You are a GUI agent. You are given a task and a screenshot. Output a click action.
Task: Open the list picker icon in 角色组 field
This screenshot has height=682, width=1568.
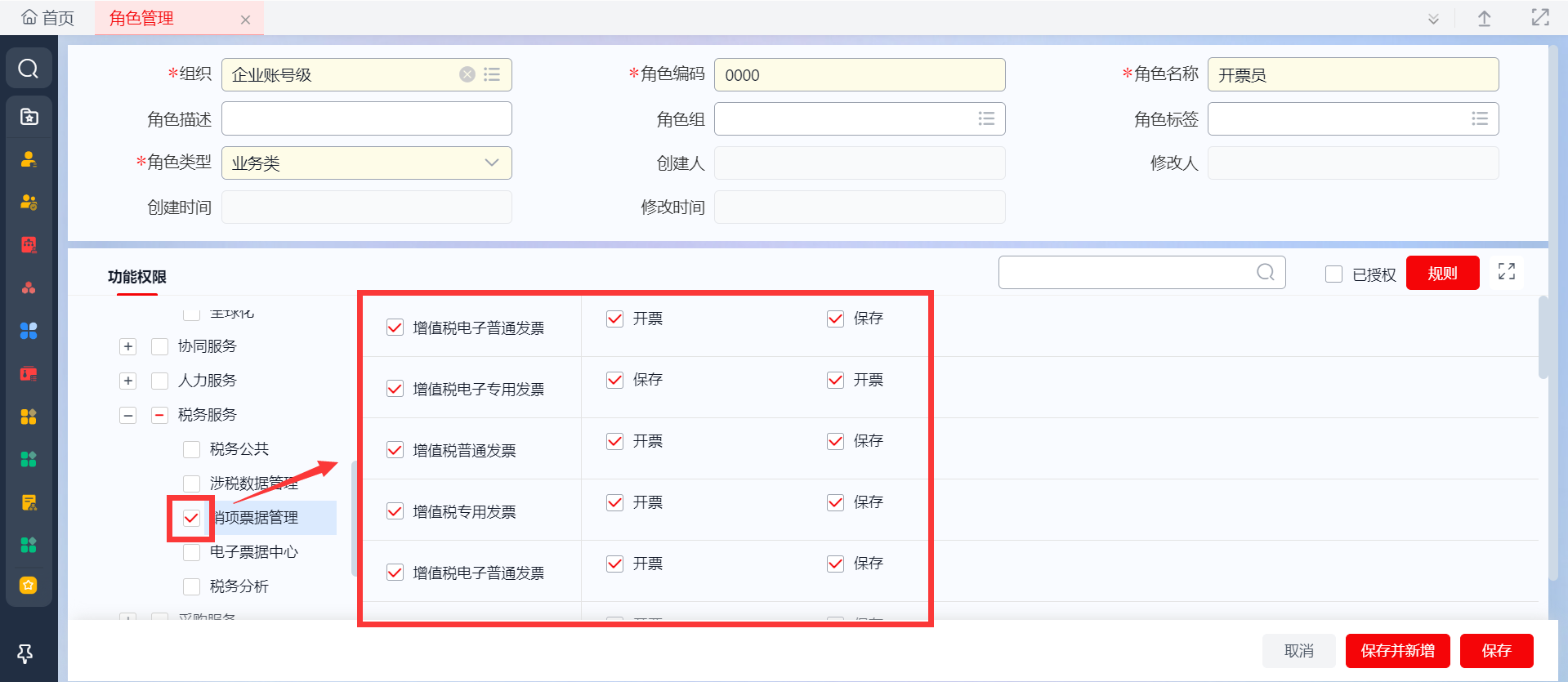click(986, 118)
